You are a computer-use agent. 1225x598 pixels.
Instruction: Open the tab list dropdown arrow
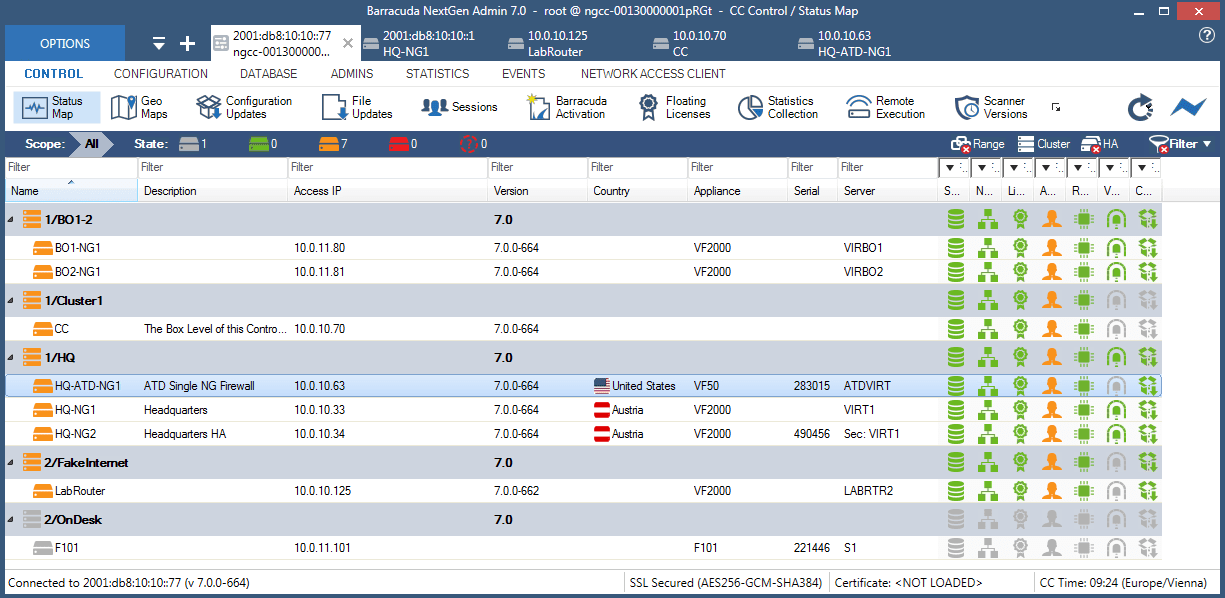coord(159,44)
